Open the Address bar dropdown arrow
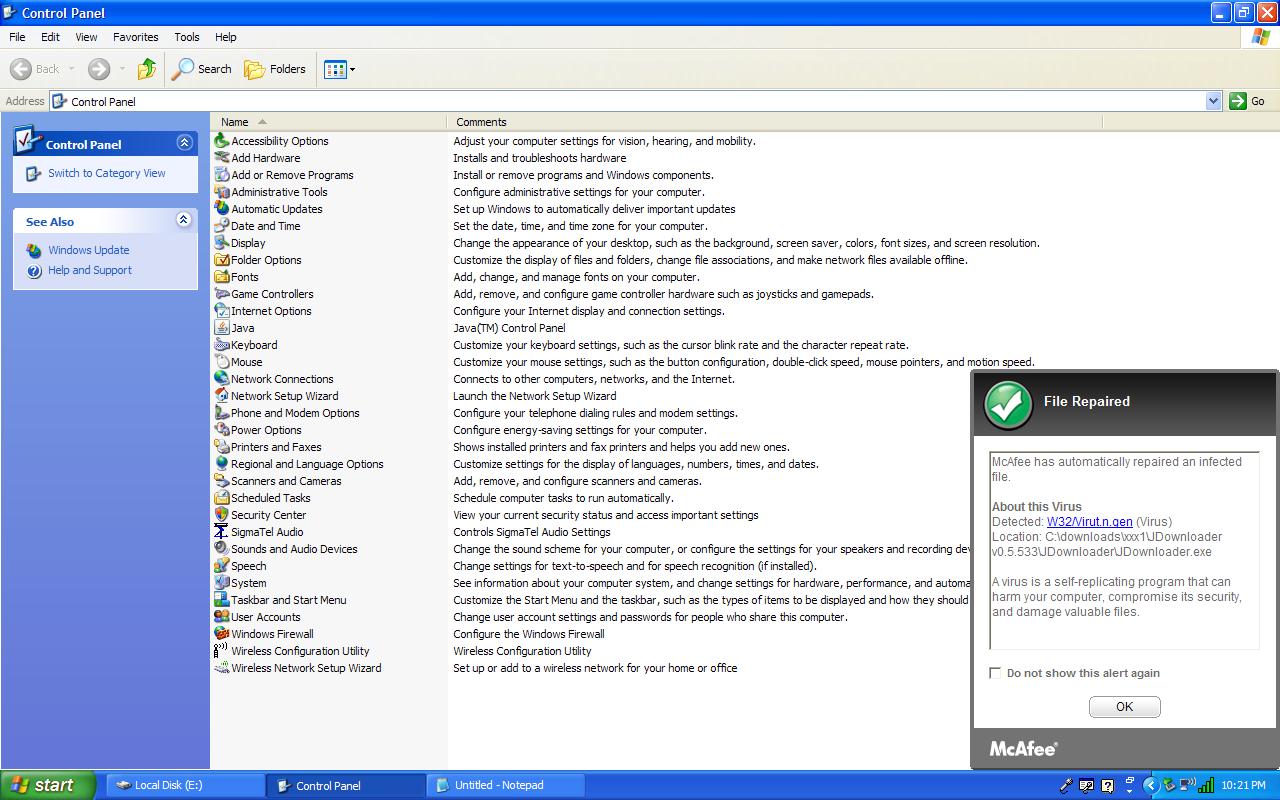 [x=1214, y=101]
